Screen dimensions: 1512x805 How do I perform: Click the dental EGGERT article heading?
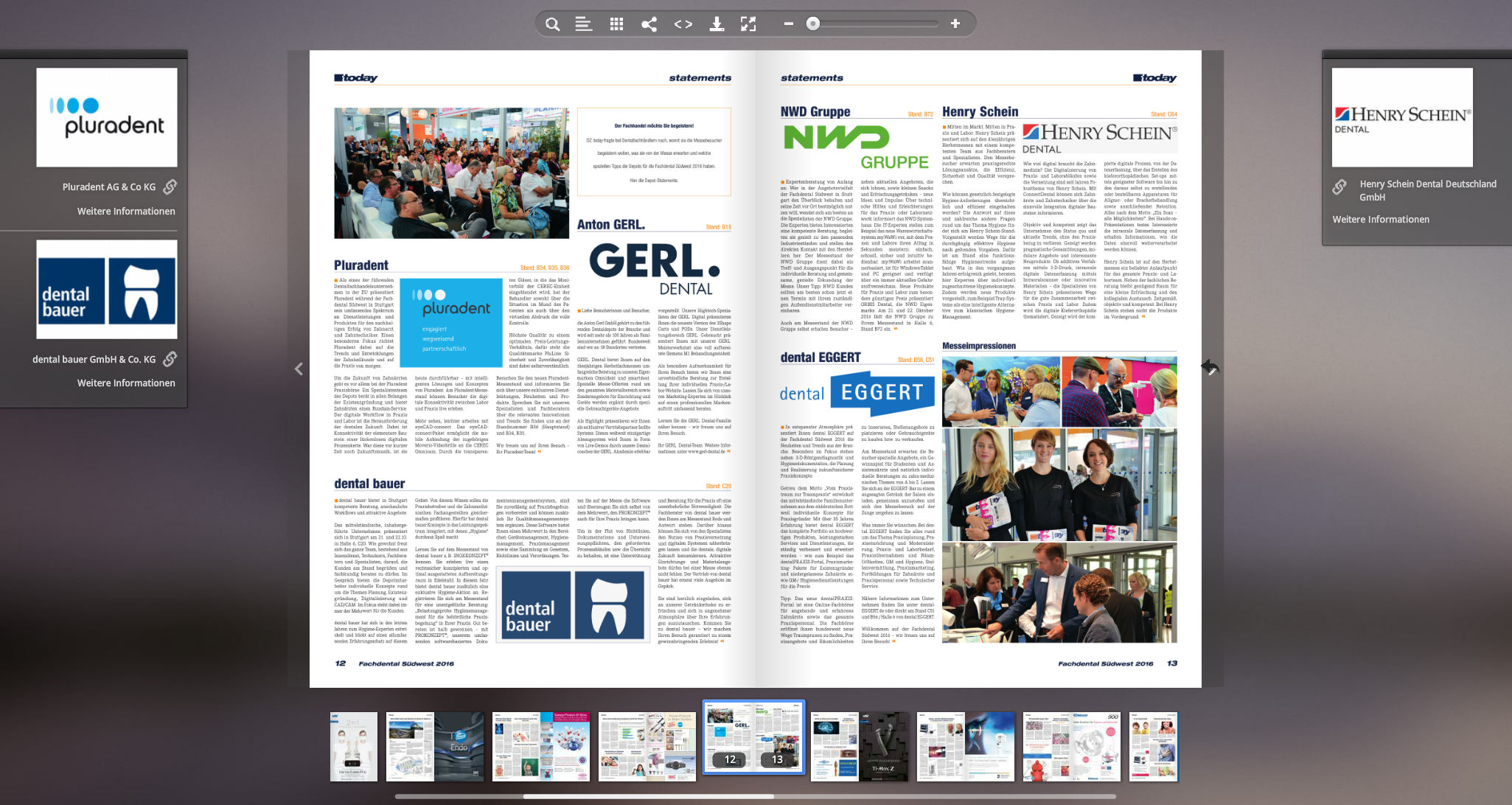pos(821,358)
